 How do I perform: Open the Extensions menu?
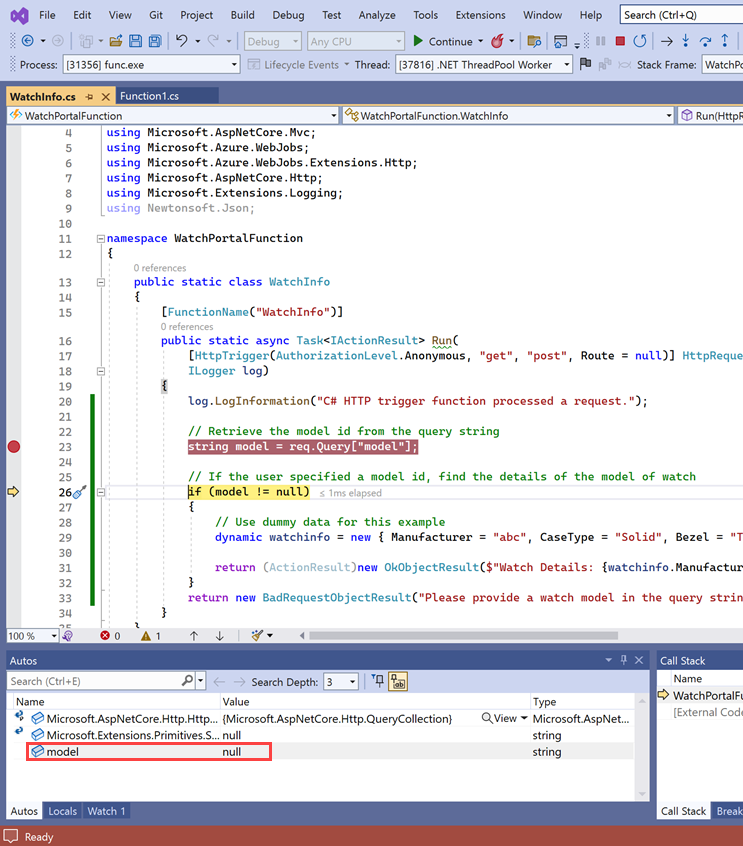pyautogui.click(x=480, y=15)
